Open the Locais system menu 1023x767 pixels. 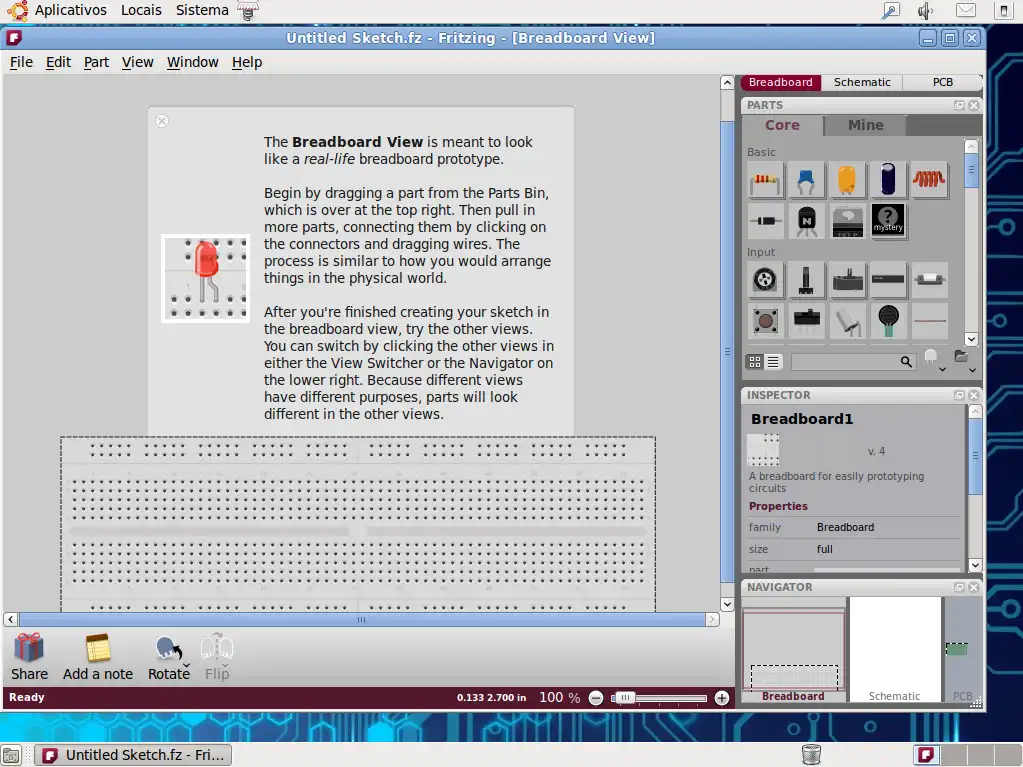coord(141,10)
